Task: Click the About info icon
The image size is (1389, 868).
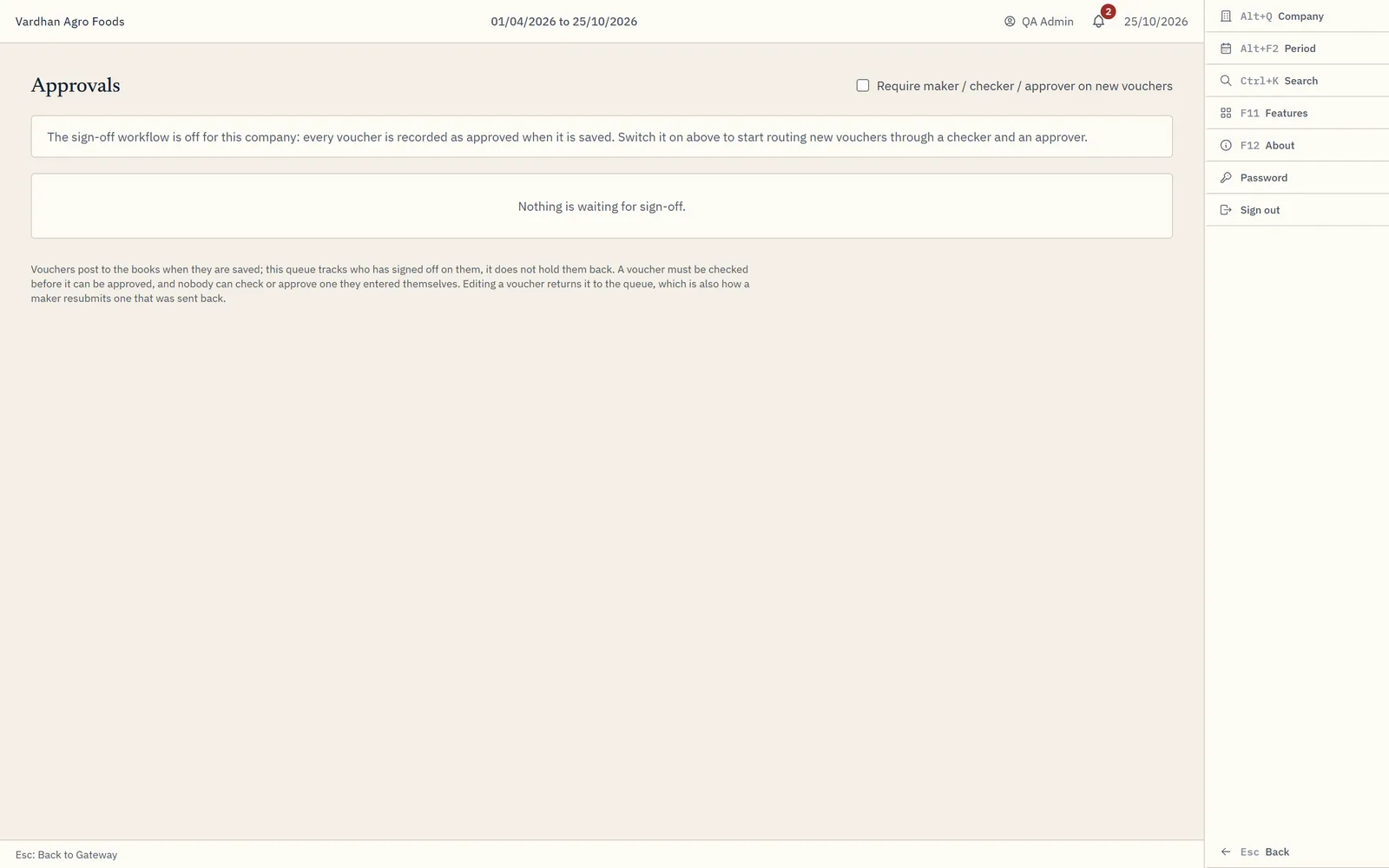Action: click(1226, 146)
